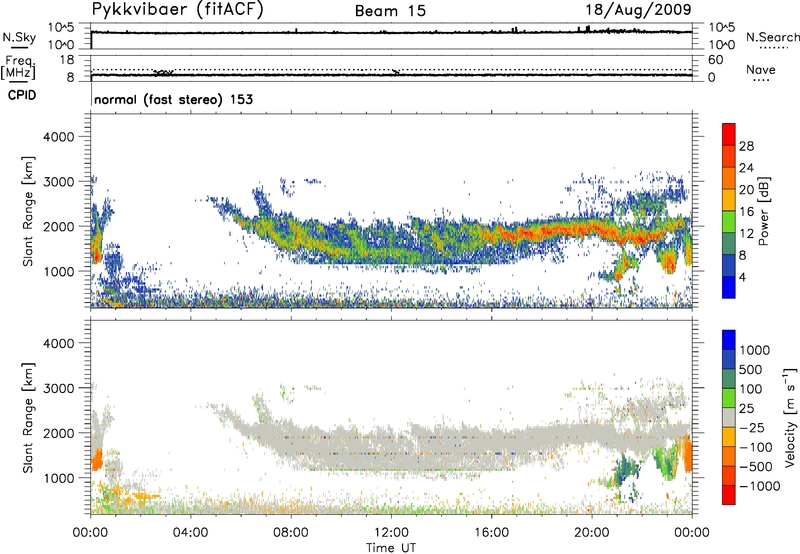Select the Freq. [MHz] axis label
This screenshot has width=800, height=554.
[18, 67]
